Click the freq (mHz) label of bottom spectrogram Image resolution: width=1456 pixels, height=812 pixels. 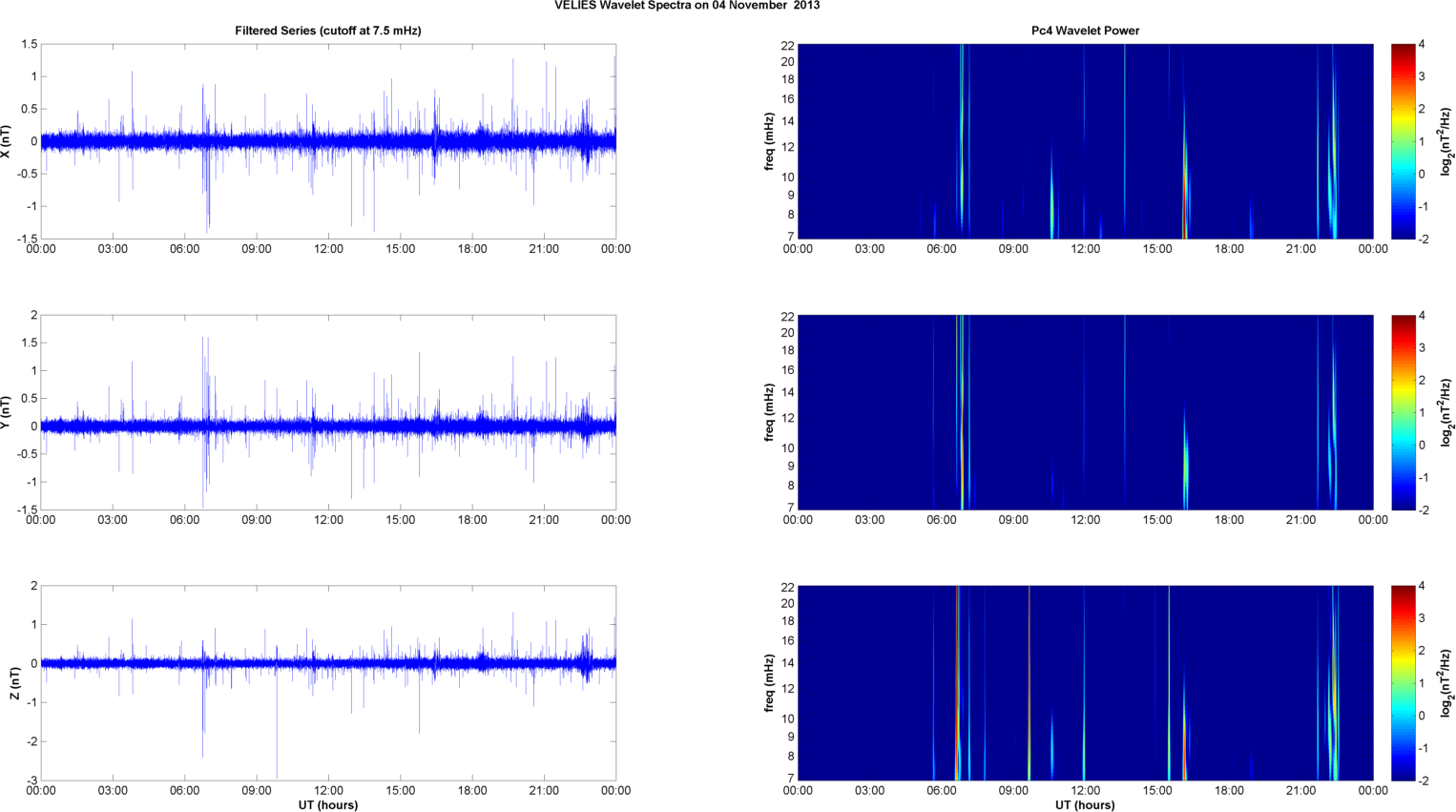click(x=769, y=683)
